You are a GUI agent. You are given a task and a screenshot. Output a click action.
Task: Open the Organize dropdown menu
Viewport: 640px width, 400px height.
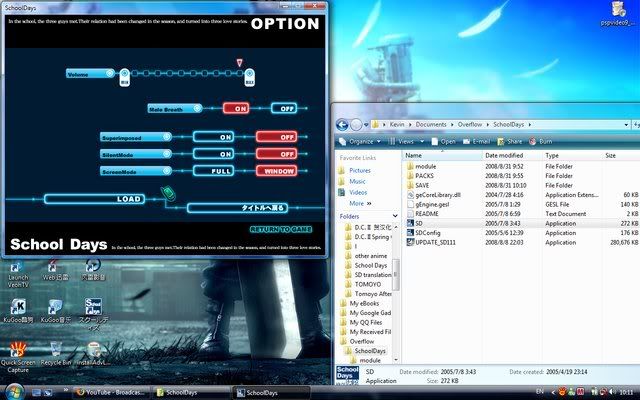click(x=364, y=142)
